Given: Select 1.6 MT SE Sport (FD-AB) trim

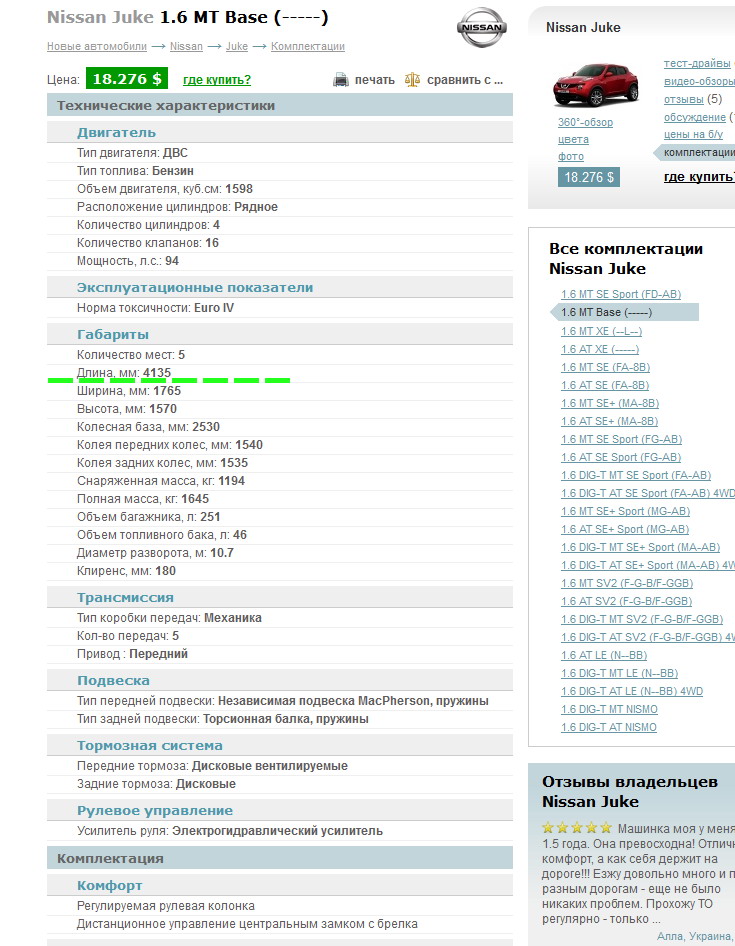Looking at the screenshot, I should (620, 294).
